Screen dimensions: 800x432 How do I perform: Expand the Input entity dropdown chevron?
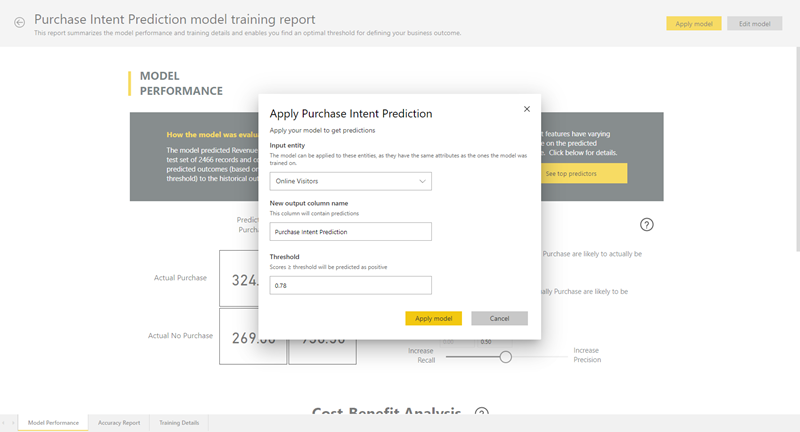pyautogui.click(x=423, y=181)
